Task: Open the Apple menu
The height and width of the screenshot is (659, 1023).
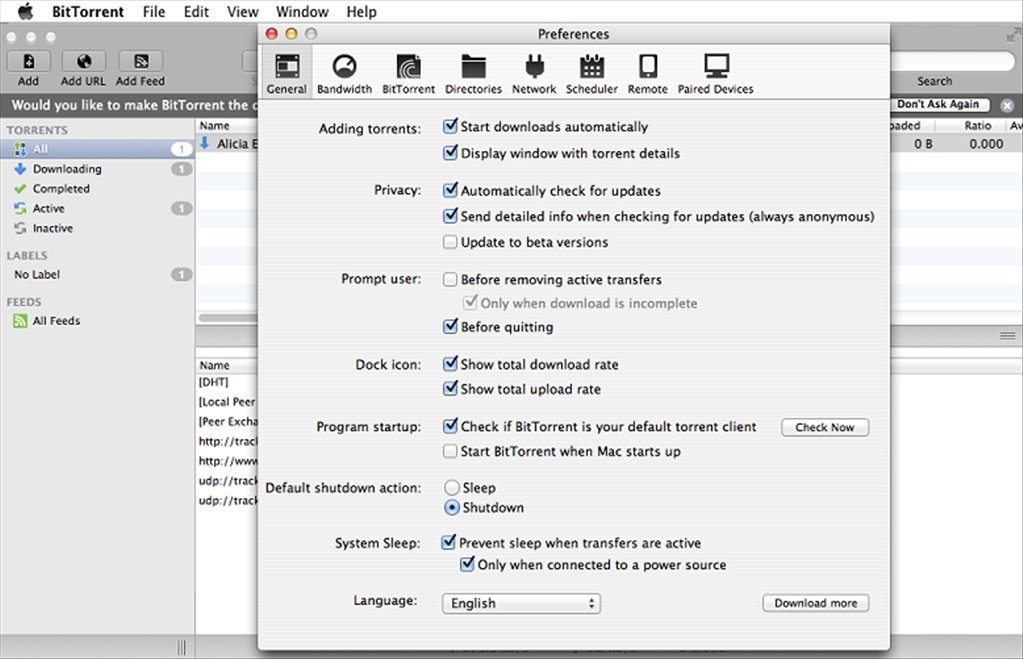Action: [25, 11]
